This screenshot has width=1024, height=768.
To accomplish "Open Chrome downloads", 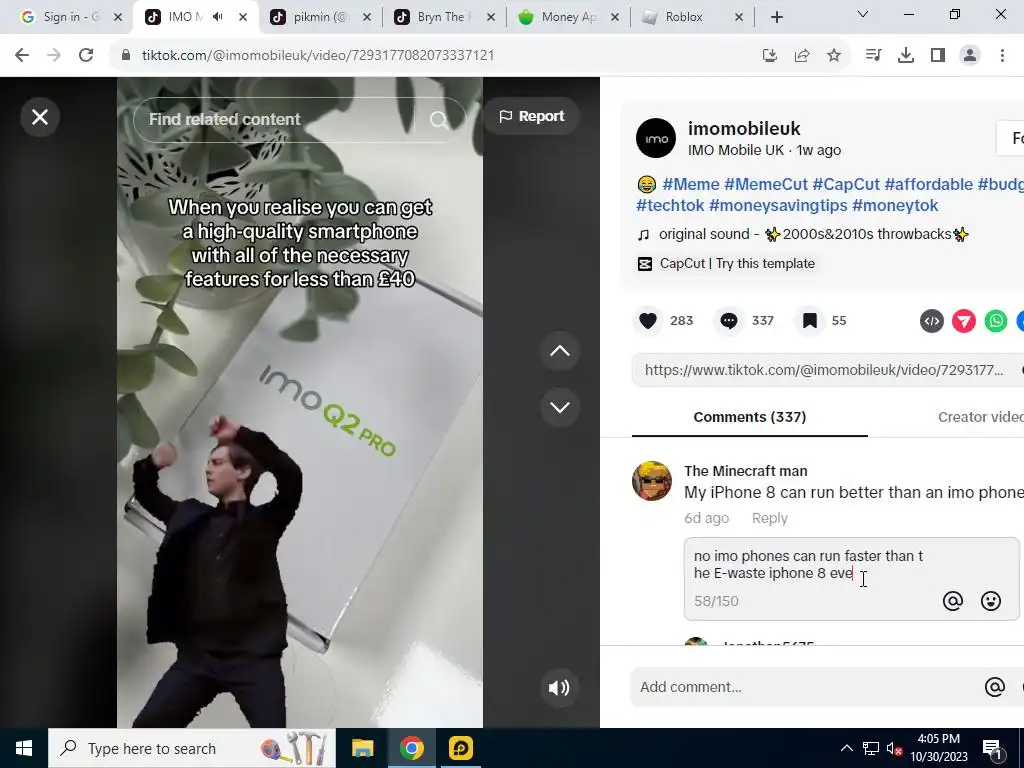I will click(906, 56).
